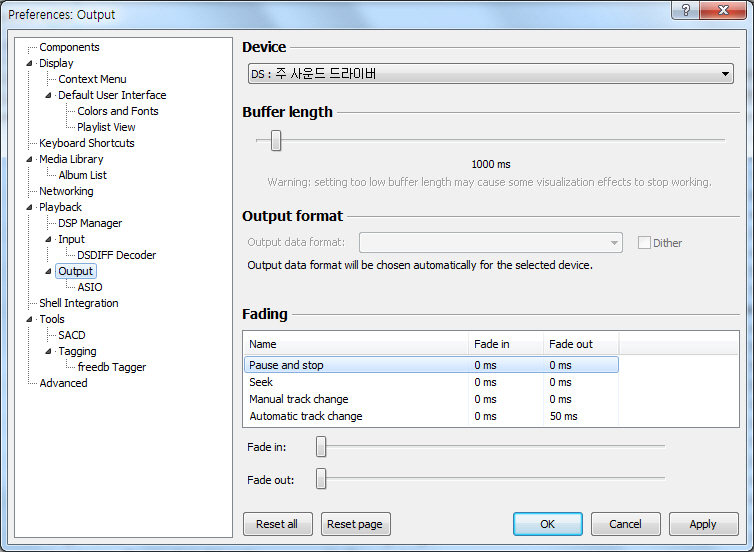Click the Cancel button
Screen dimensions: 754x552
626,524
